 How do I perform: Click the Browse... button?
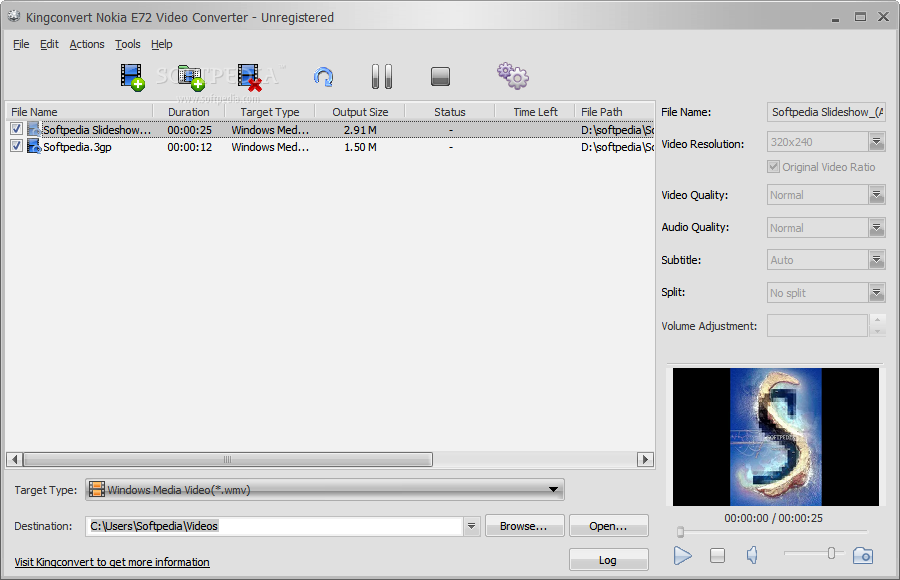[524, 526]
